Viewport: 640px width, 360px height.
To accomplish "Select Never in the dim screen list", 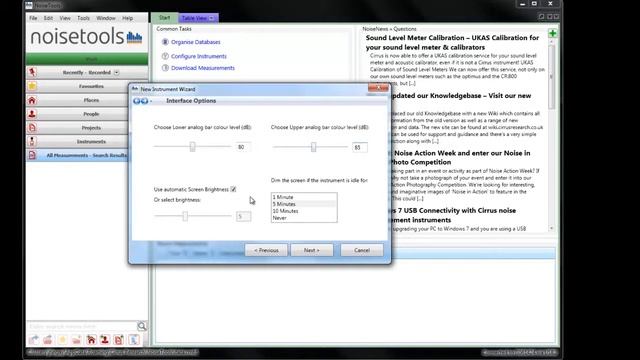I will (304, 218).
